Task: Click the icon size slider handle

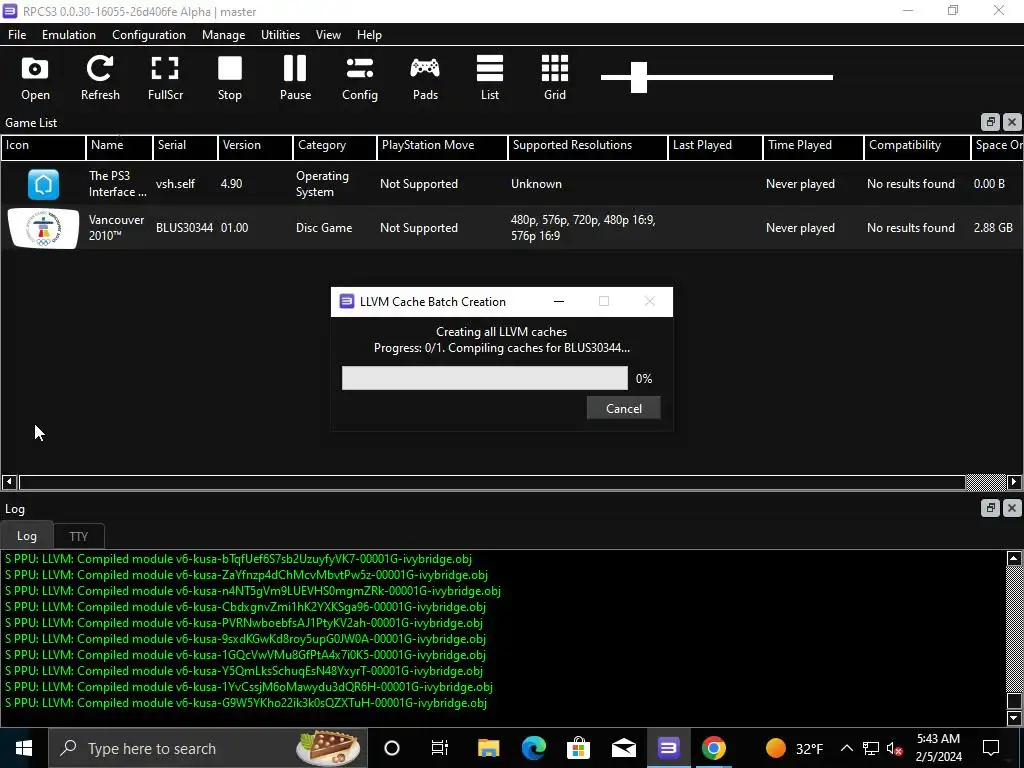Action: click(639, 77)
